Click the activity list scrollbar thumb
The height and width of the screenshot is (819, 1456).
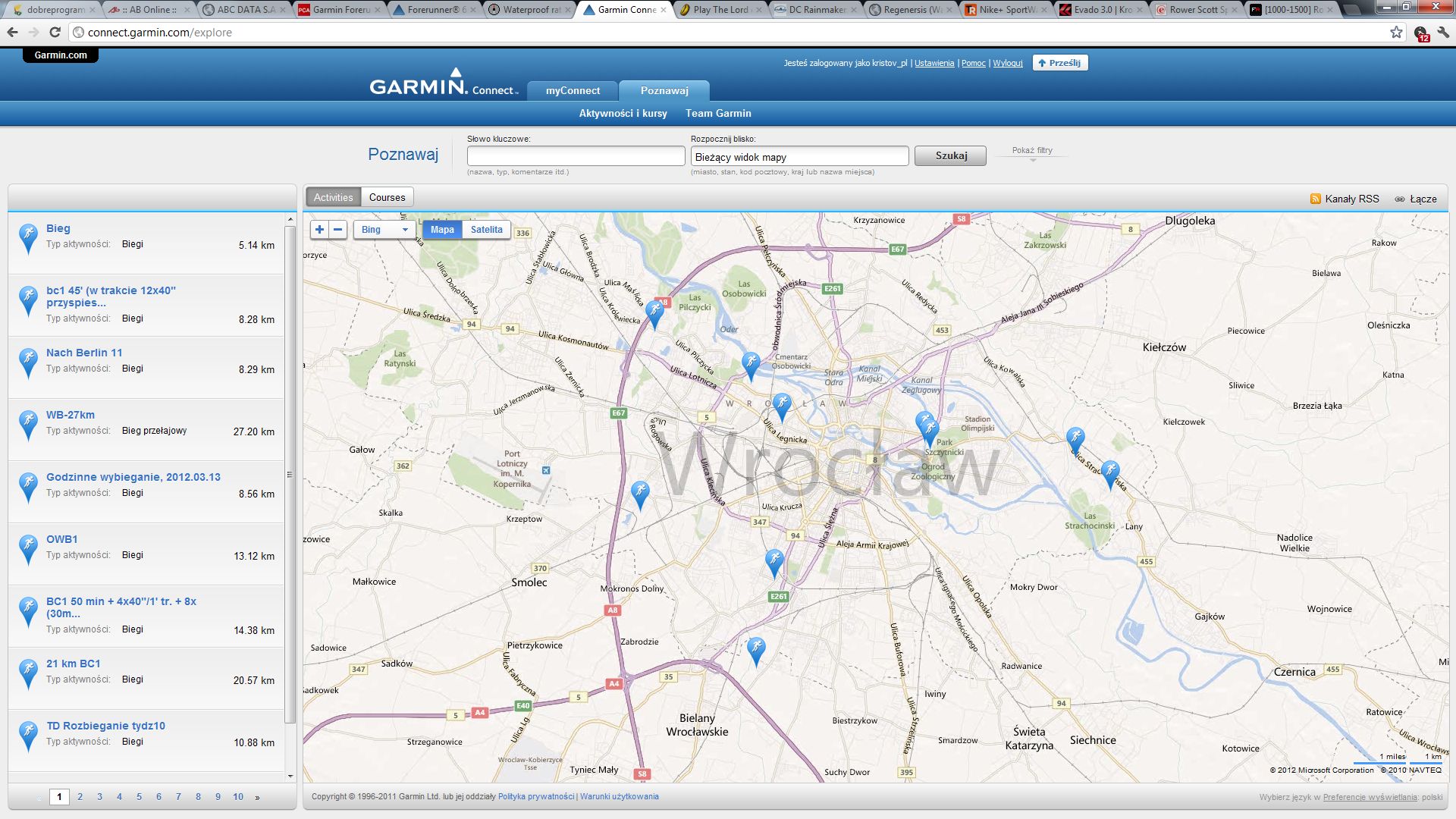click(290, 474)
